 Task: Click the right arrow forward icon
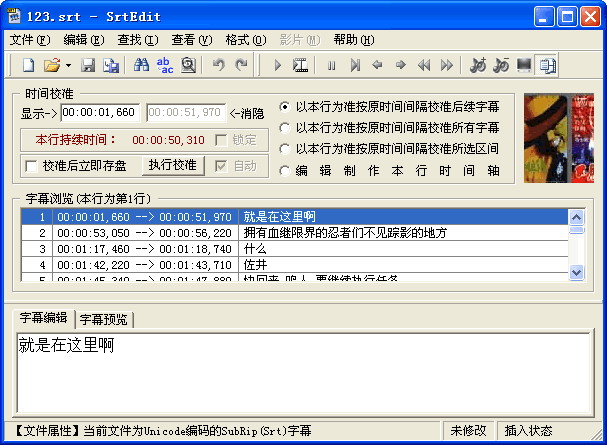(401, 65)
